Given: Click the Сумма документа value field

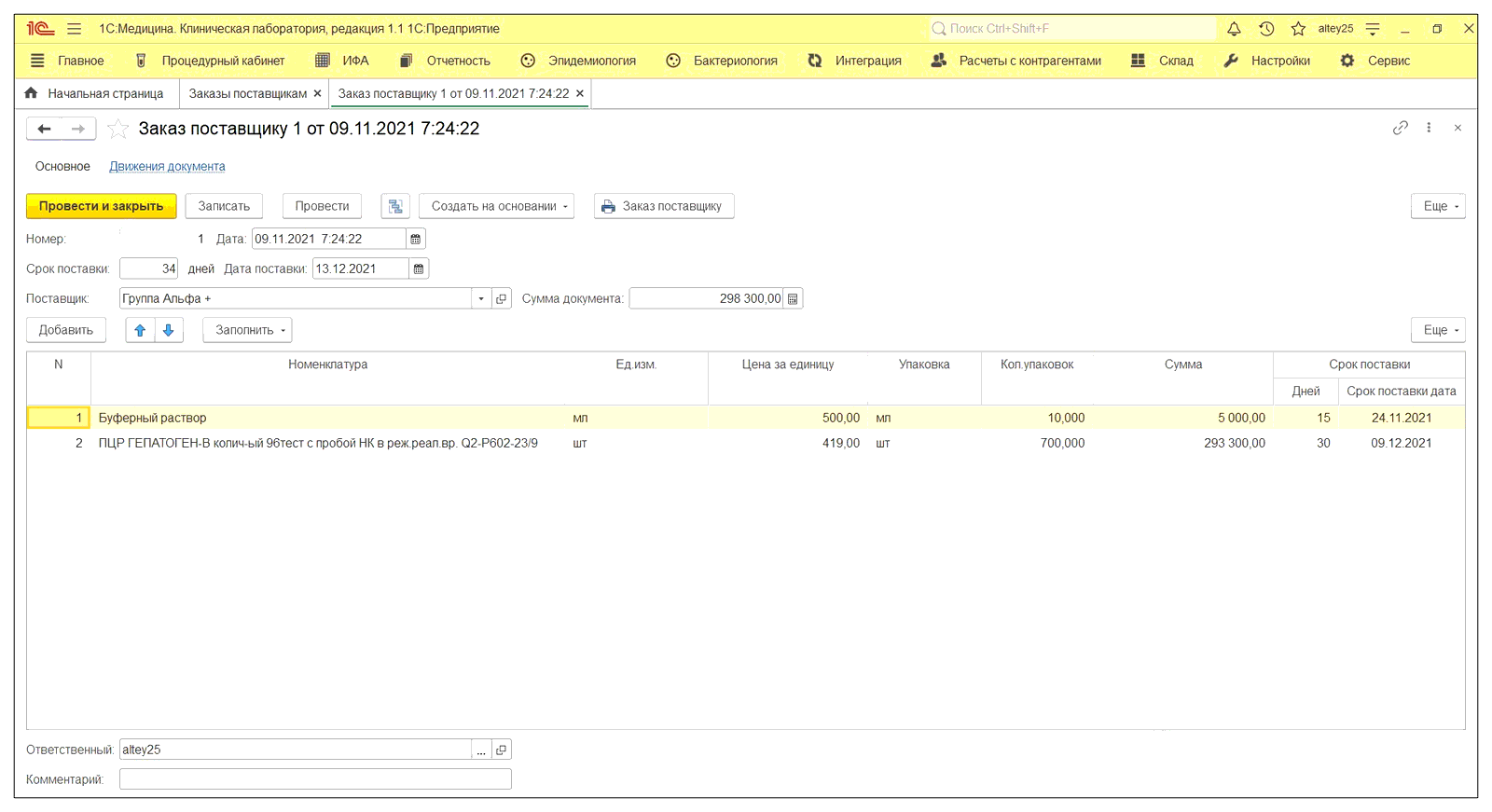Looking at the screenshot, I should tap(707, 298).
